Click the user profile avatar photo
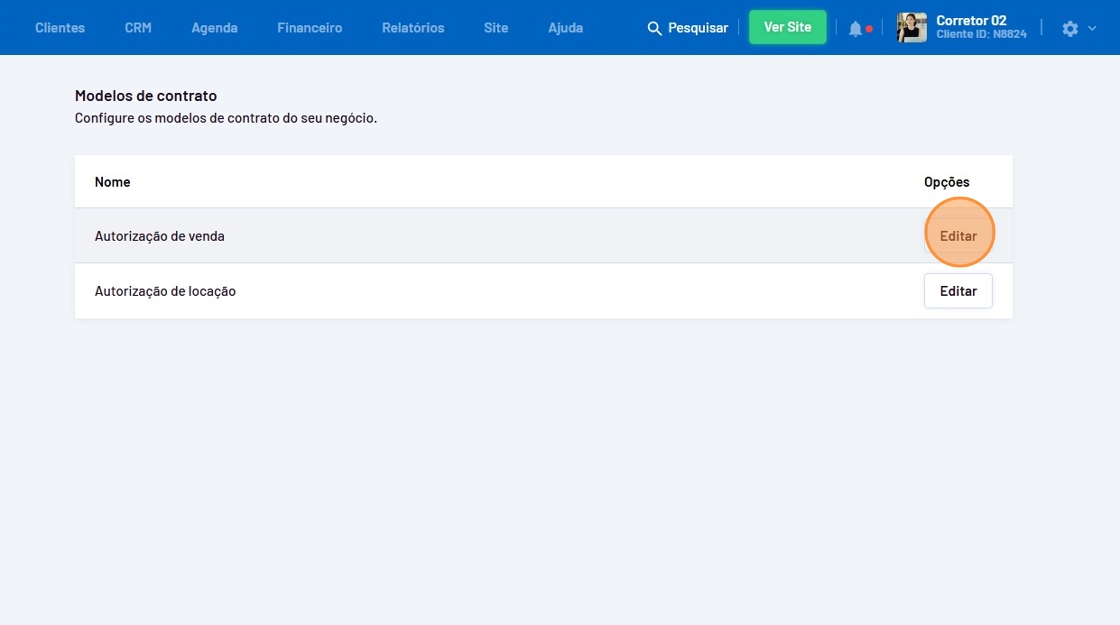The height and width of the screenshot is (625, 1120). 911,28
